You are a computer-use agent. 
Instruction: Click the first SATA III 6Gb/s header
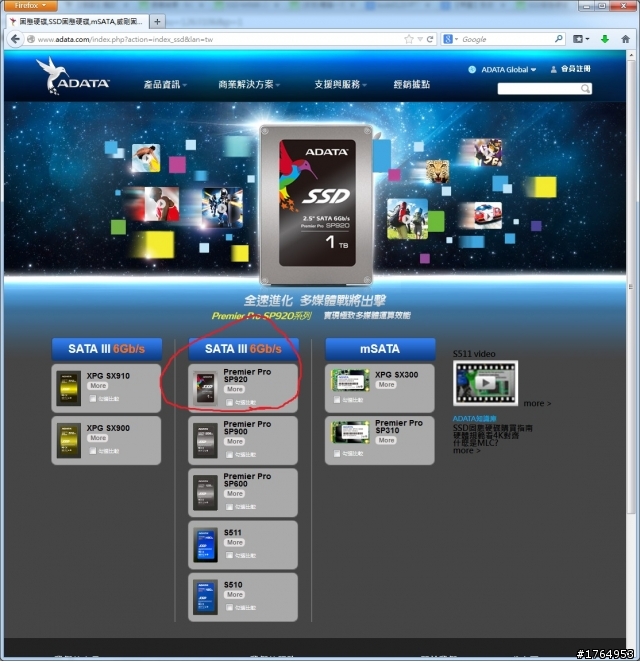tap(106, 349)
